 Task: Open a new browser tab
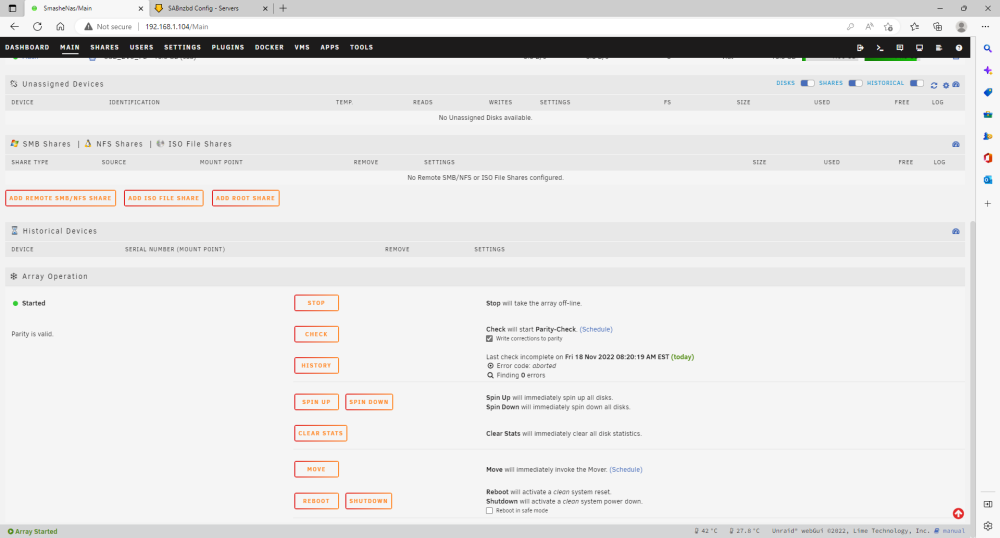[x=283, y=8]
